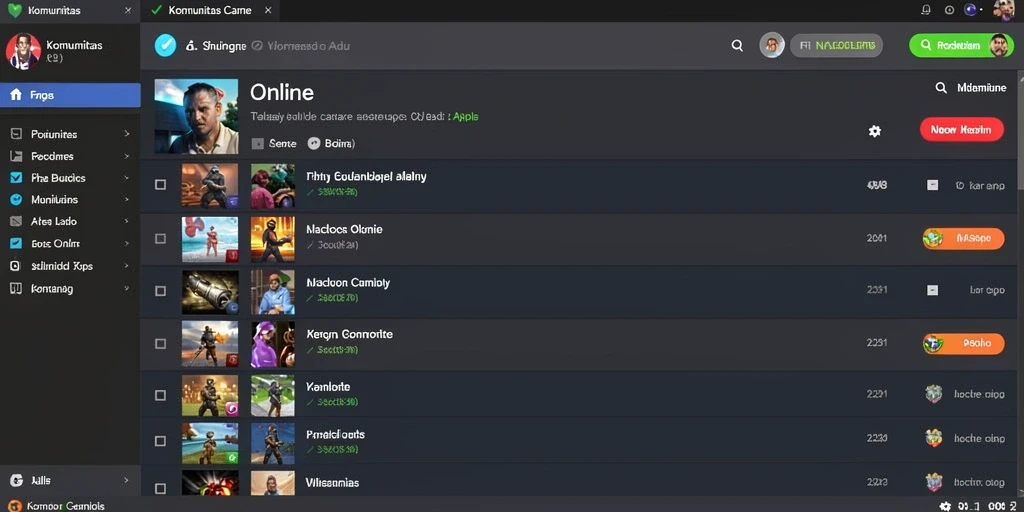The width and height of the screenshot is (1024, 512).
Task: Switch to the Komumitas tab
Action: click(x=70, y=10)
